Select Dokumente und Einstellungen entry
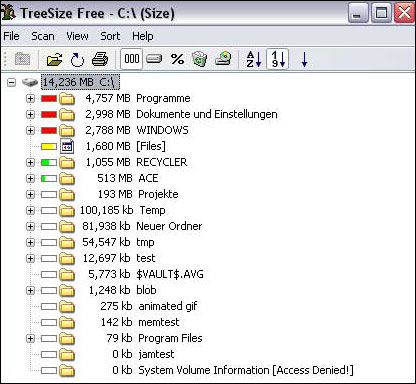This screenshot has height=384, width=416. [181, 114]
